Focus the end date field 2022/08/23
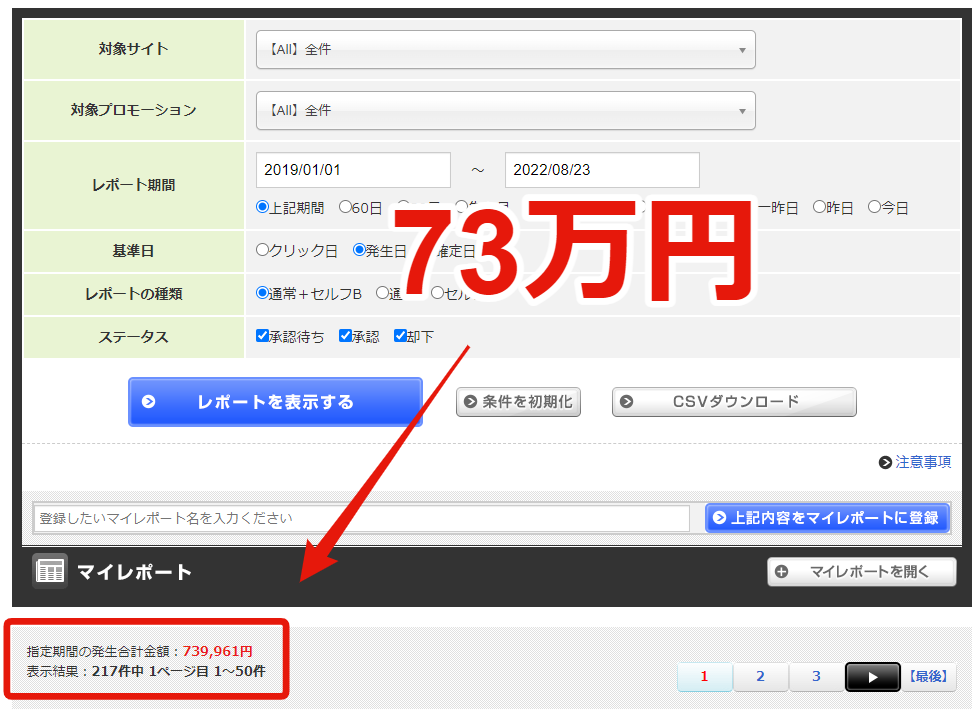 point(602,170)
